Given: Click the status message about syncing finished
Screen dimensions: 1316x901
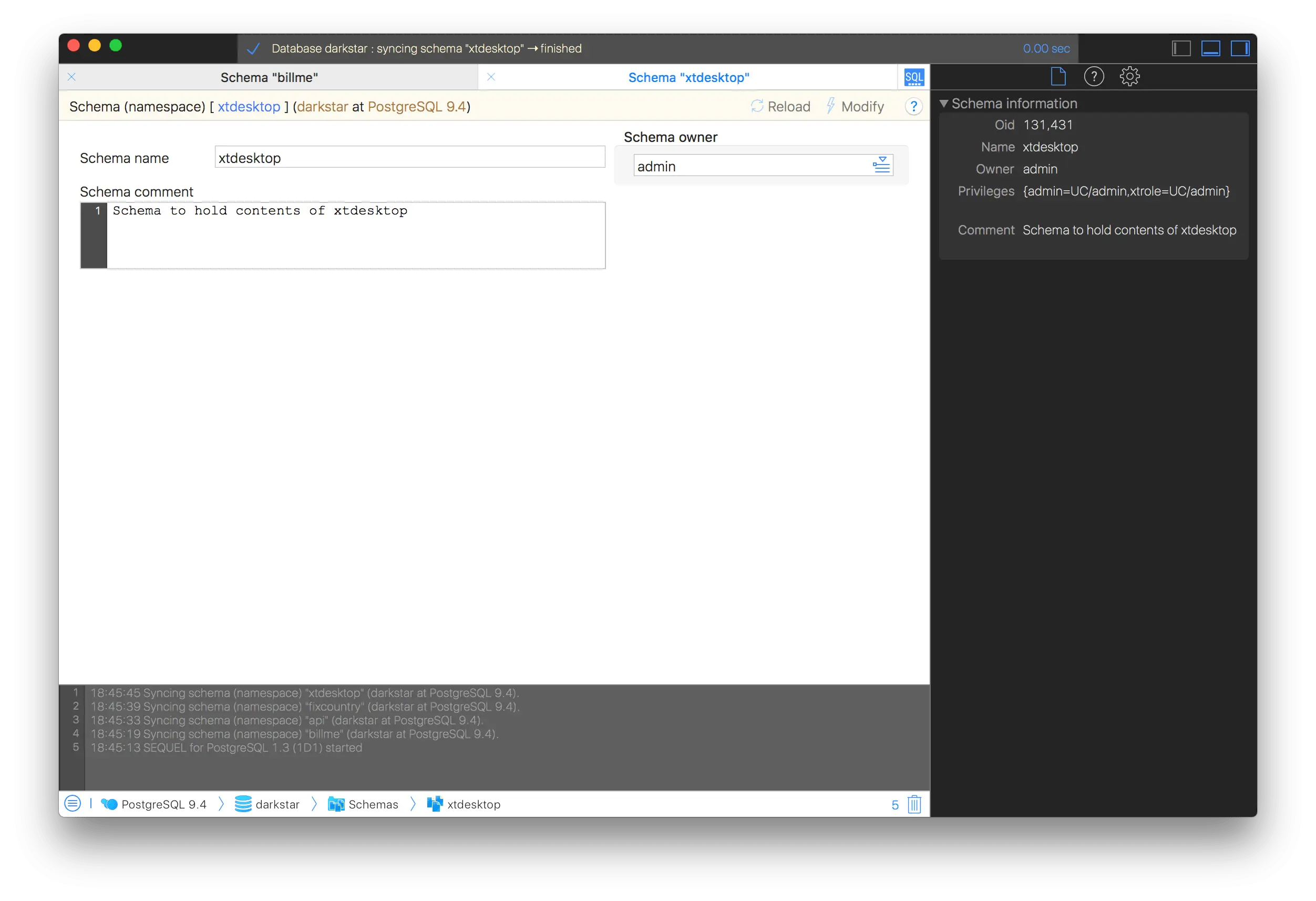Looking at the screenshot, I should coord(426,49).
